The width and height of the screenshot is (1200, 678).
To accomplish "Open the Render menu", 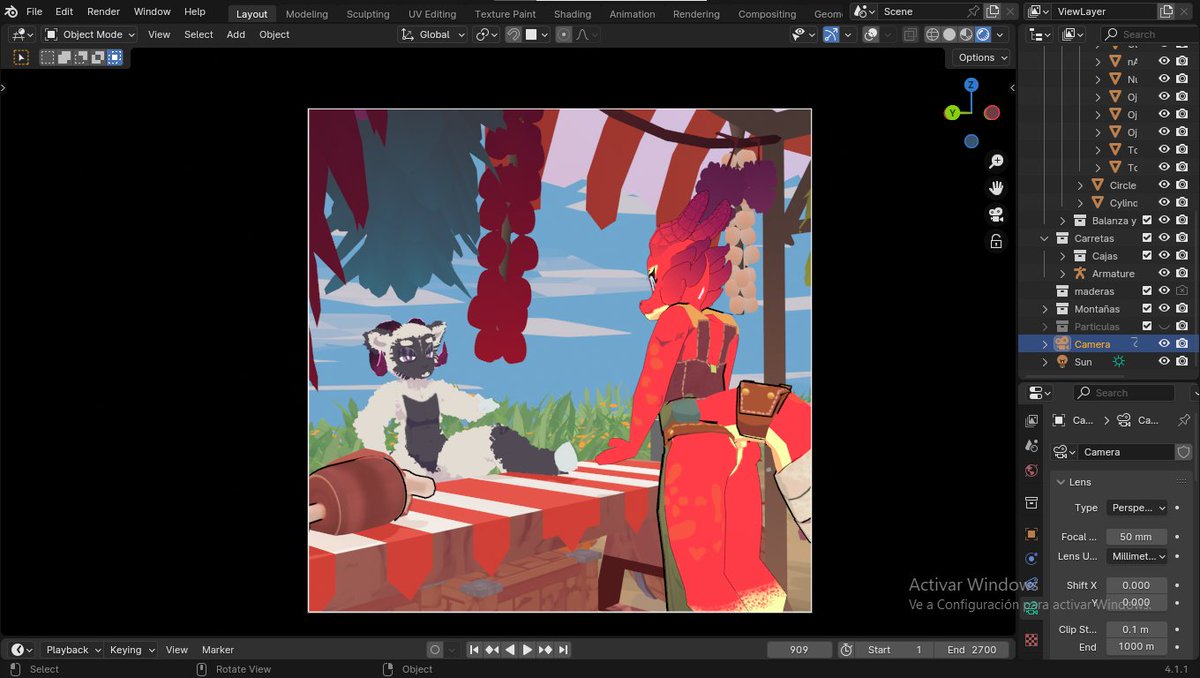I will (x=103, y=12).
